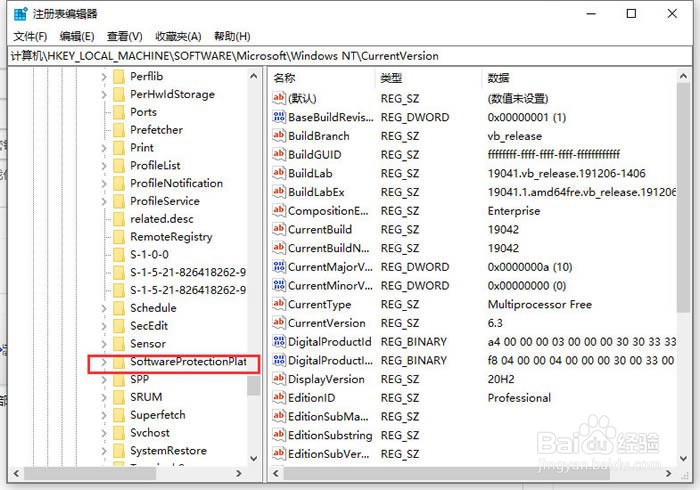Click the Professional data cell

519,398
